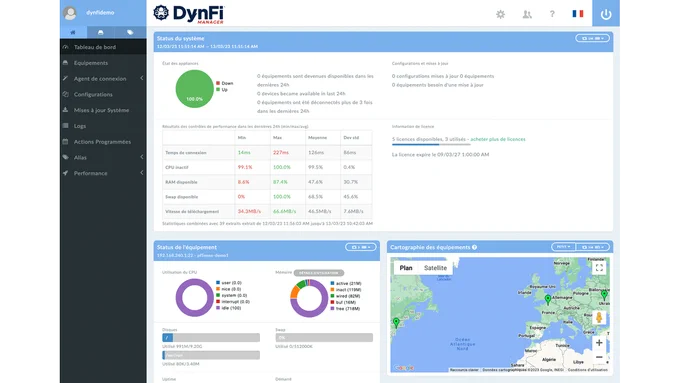Click the Equipements device icon
This screenshot has width=680, height=383.
tap(65, 63)
